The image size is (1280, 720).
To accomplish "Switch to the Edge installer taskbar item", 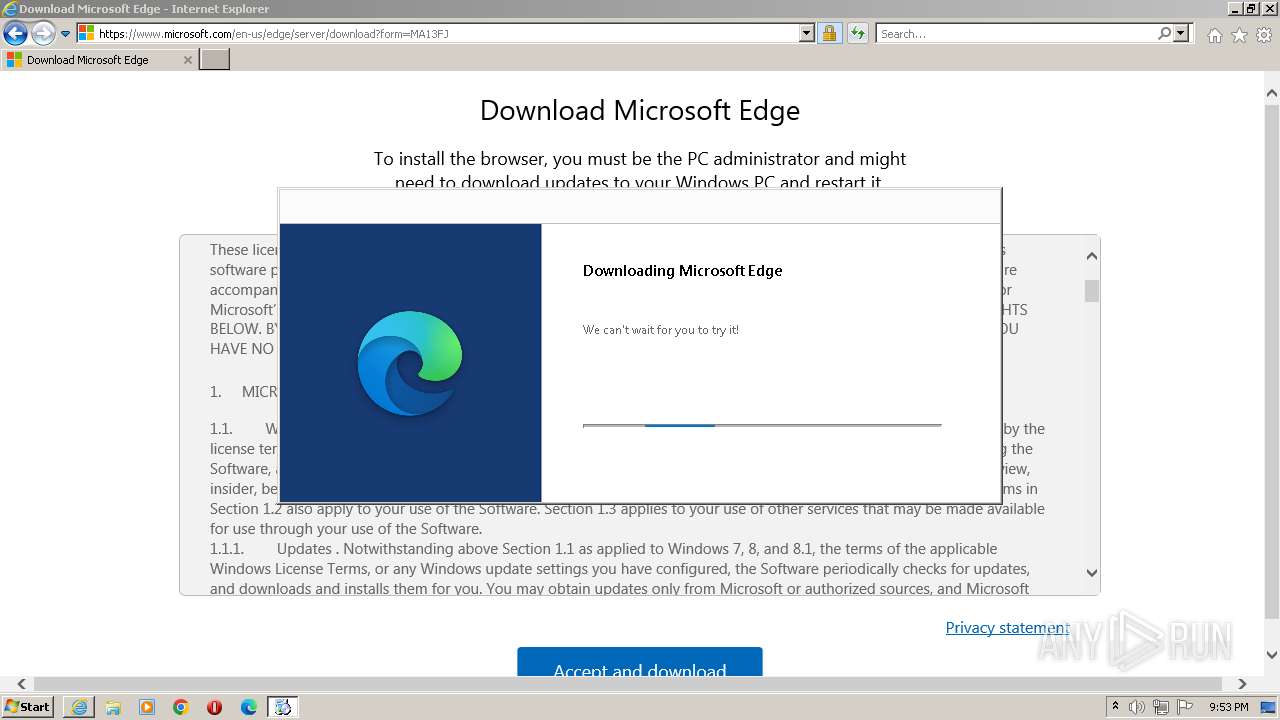I will coord(283,707).
